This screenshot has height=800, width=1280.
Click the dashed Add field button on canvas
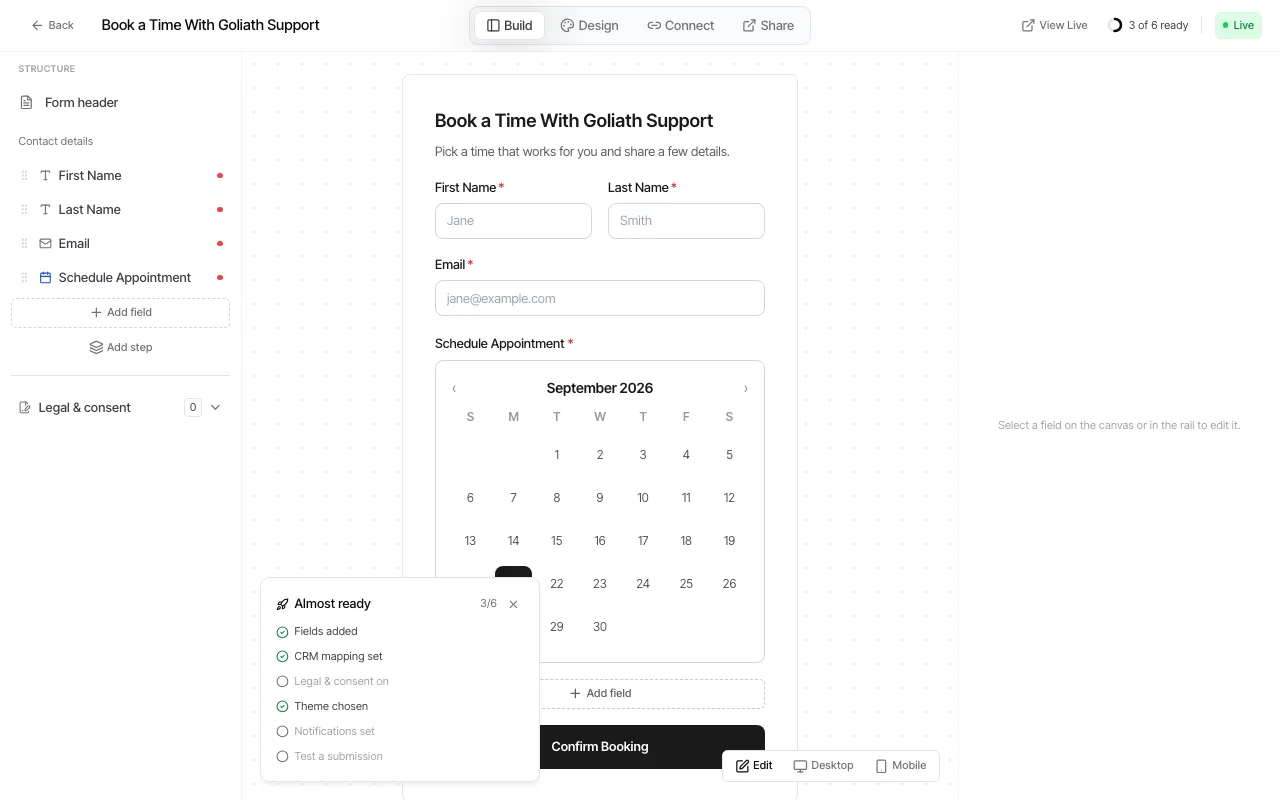652,693
